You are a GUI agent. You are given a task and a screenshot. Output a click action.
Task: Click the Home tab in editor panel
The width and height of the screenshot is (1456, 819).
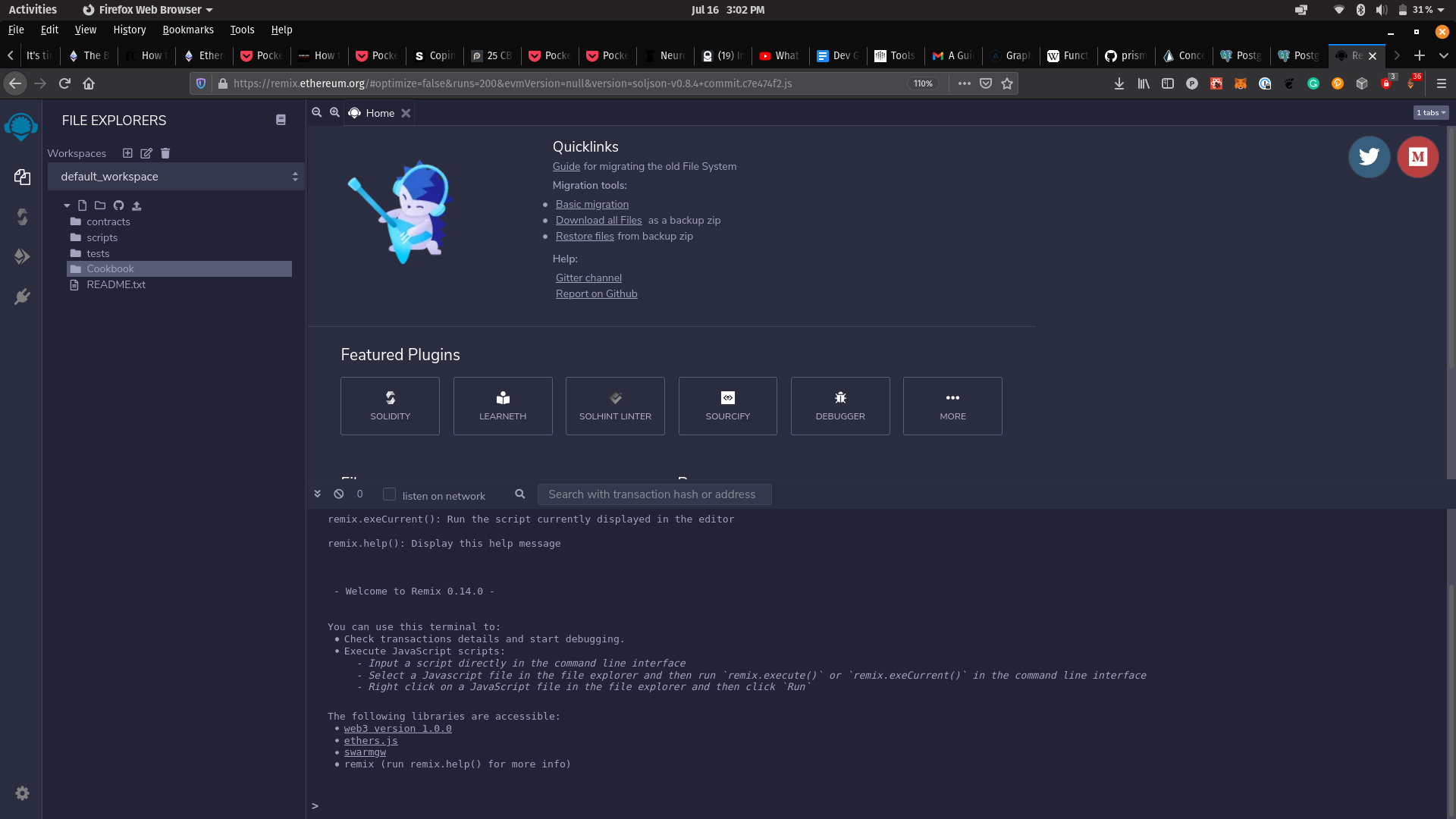point(380,112)
